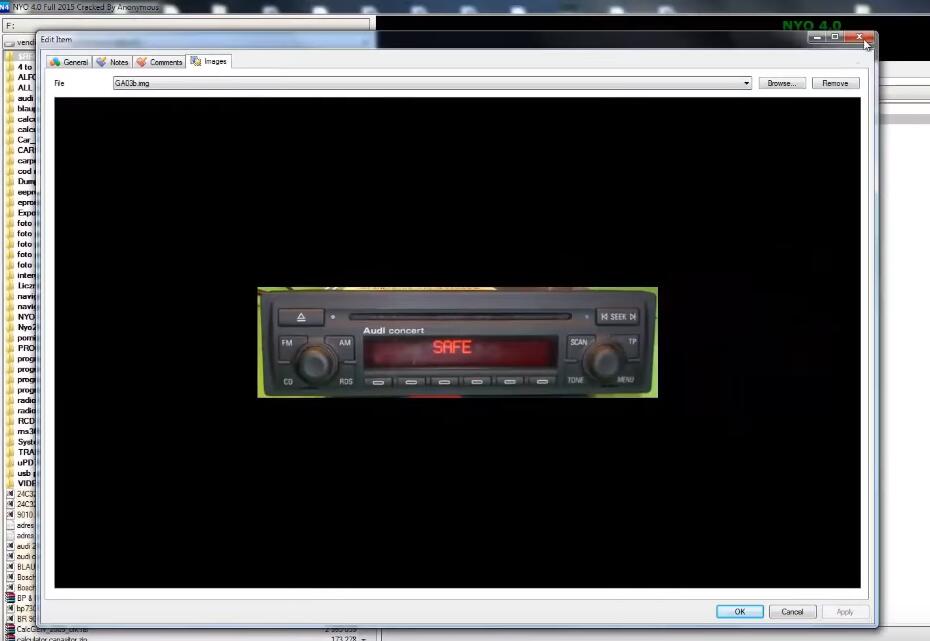
Task: Click the 'vend' drive row in file list
Action: (x=19, y=42)
